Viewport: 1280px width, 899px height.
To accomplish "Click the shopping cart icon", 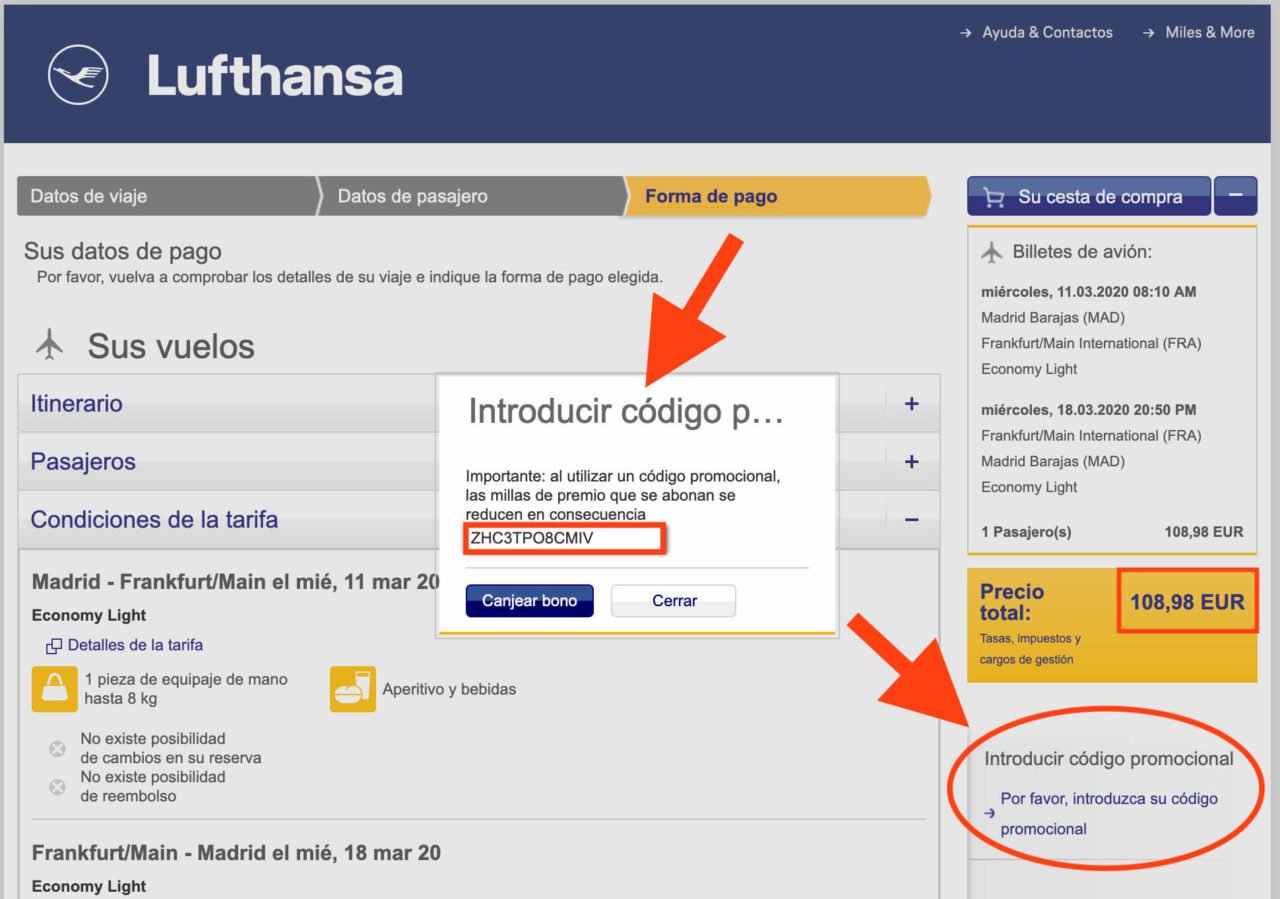I will (x=994, y=198).
